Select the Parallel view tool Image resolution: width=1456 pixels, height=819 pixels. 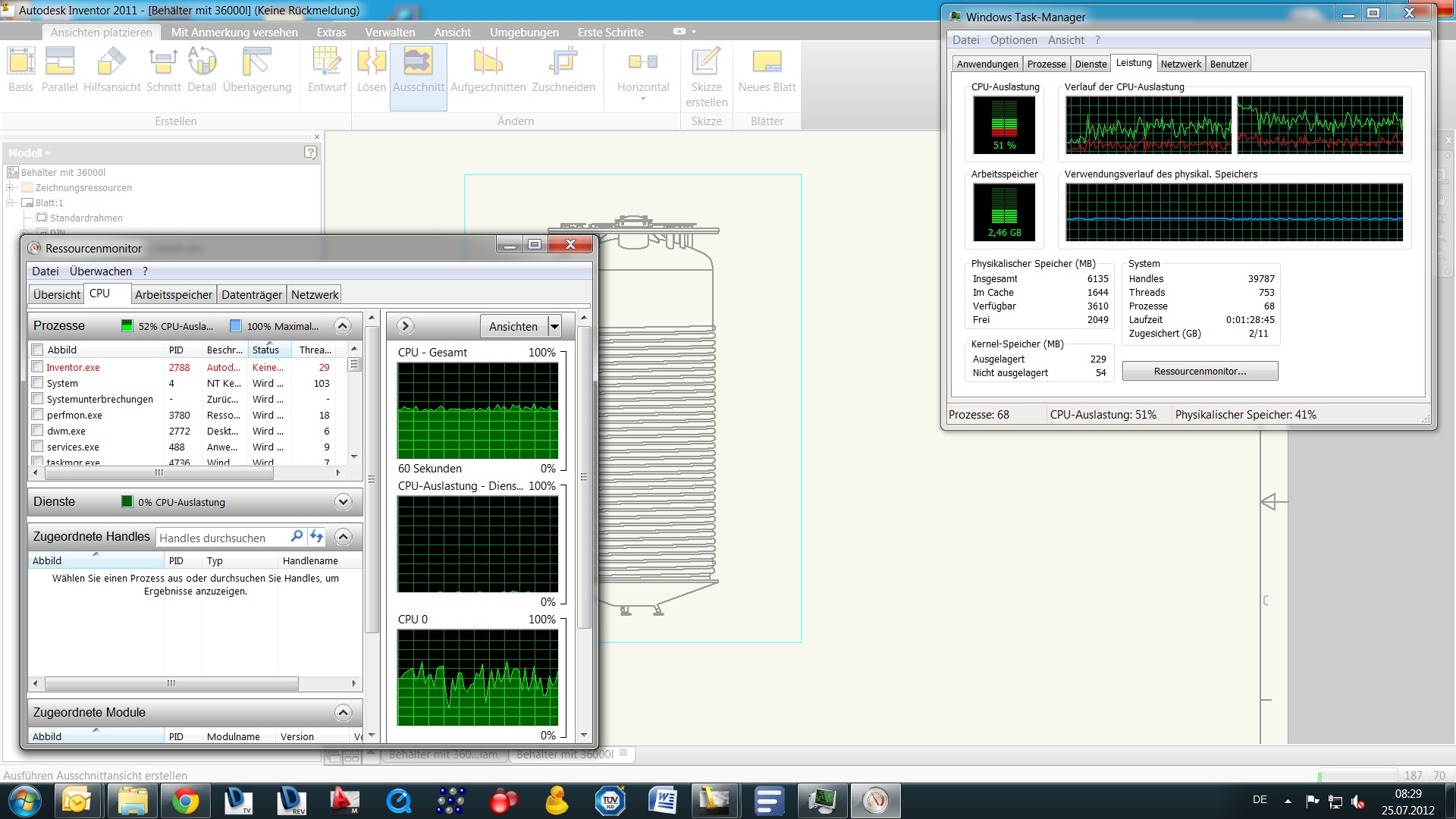click(59, 70)
